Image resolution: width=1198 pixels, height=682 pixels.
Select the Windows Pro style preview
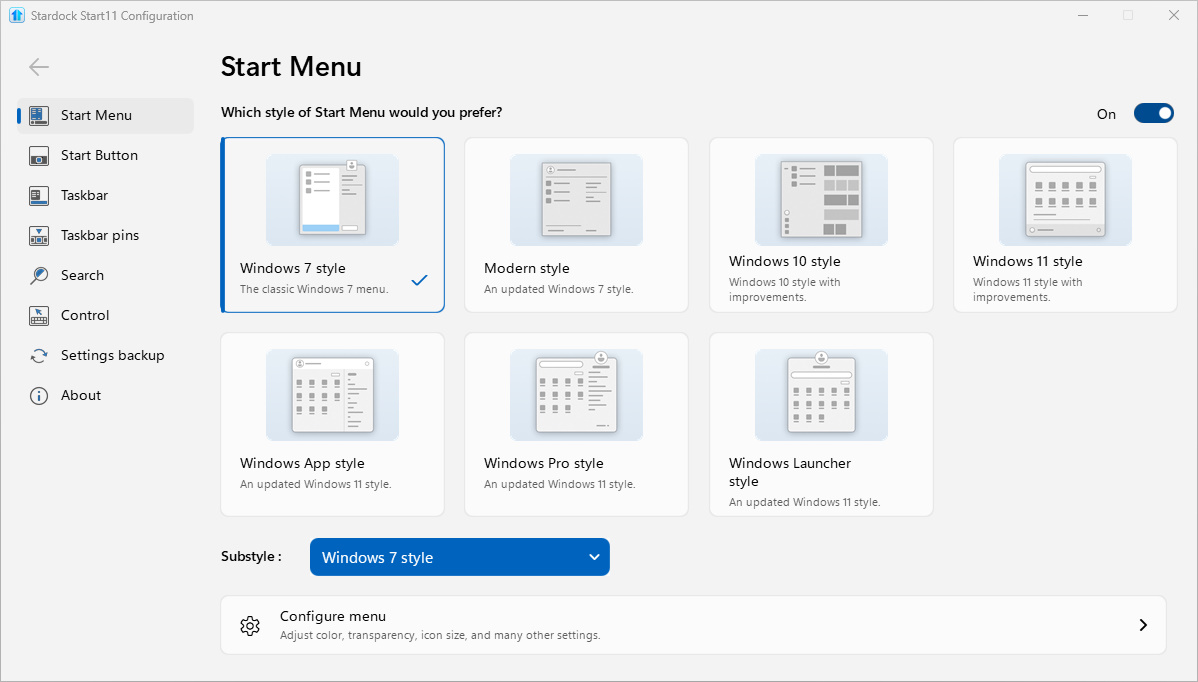576,395
